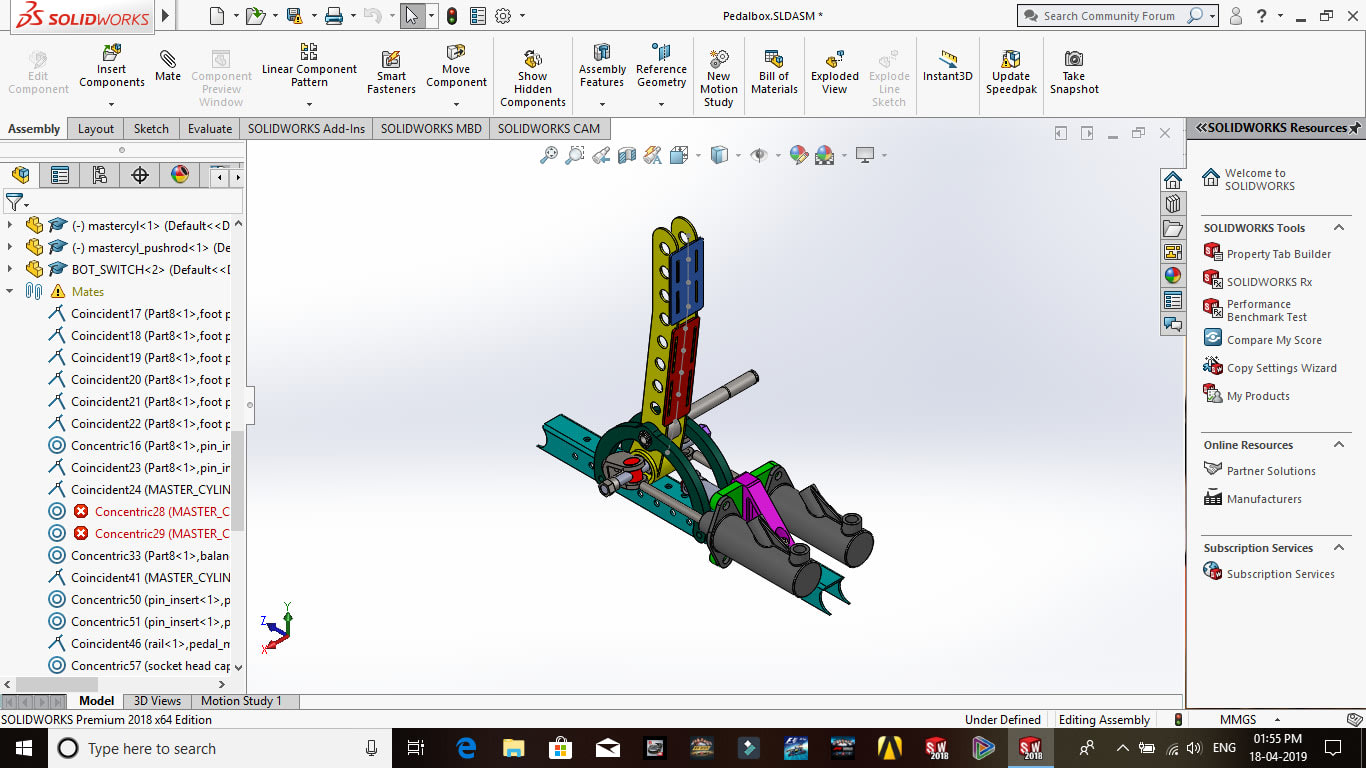This screenshot has height=768, width=1366.
Task: Open the Motion Study 1 tab
Action: pyautogui.click(x=241, y=701)
